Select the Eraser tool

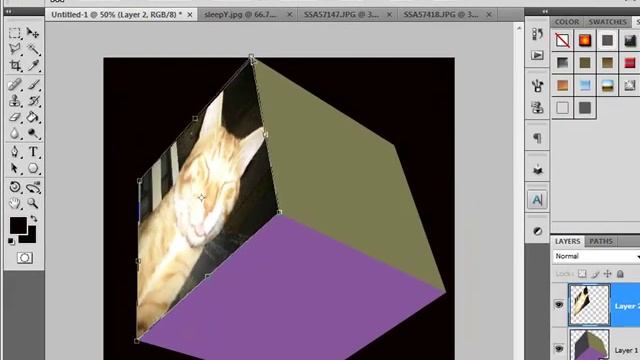(15, 117)
